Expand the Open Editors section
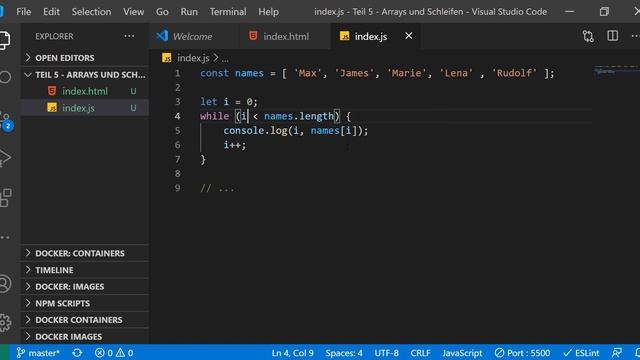This screenshot has height=360, width=640. pyautogui.click(x=85, y=58)
